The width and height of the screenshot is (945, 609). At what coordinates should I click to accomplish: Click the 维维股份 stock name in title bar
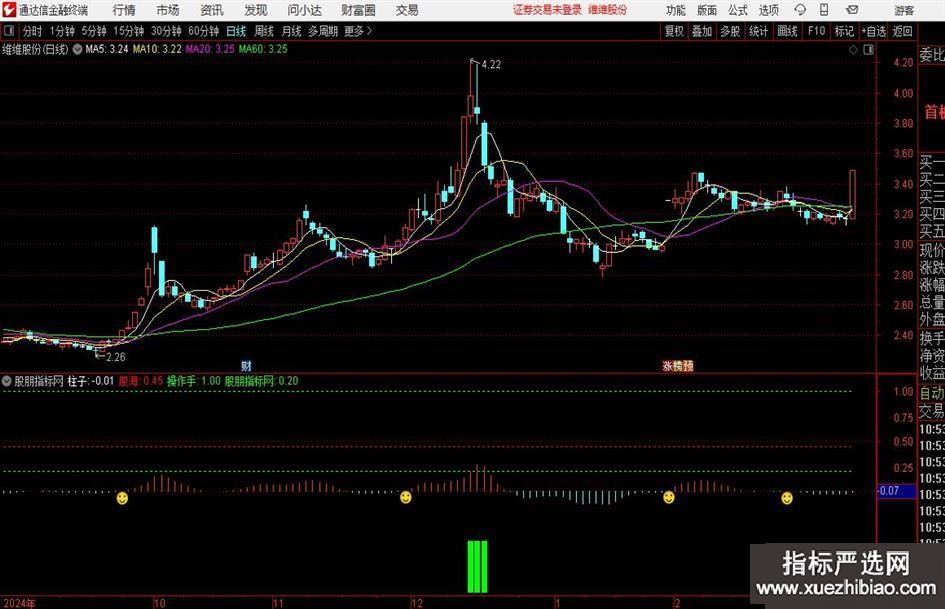pos(608,10)
